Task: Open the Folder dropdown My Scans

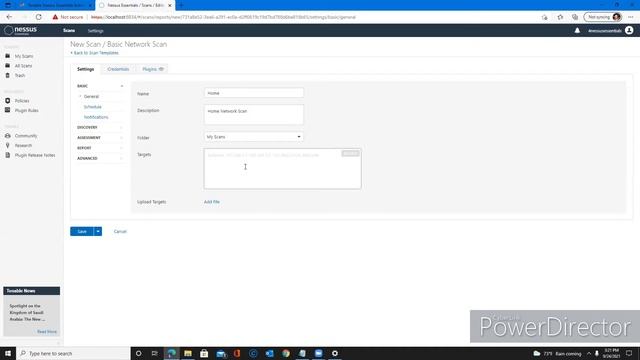Action: point(253,137)
